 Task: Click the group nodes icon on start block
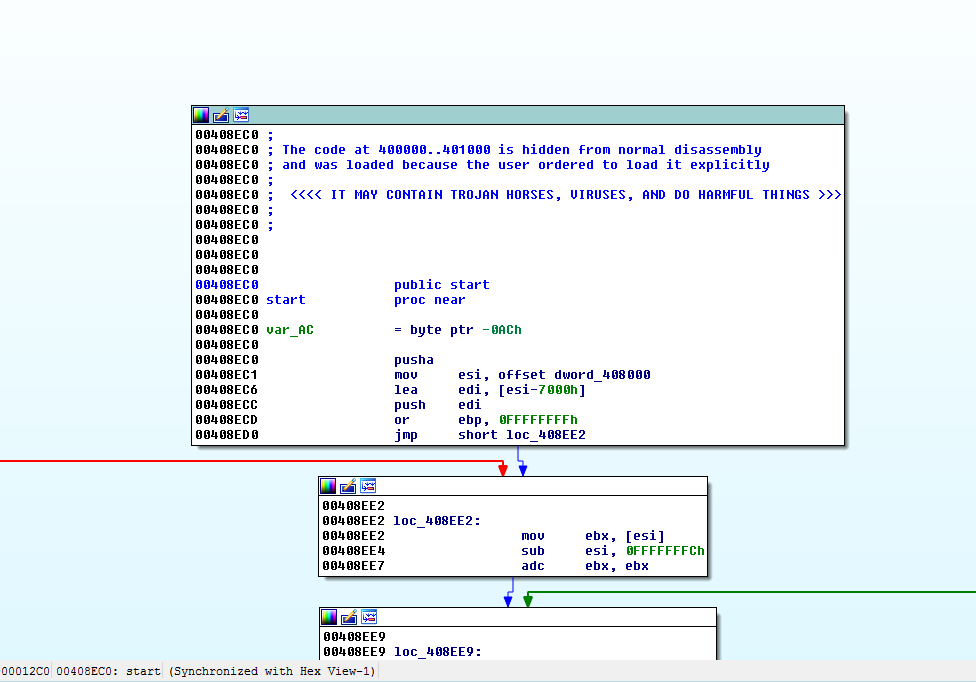click(241, 115)
